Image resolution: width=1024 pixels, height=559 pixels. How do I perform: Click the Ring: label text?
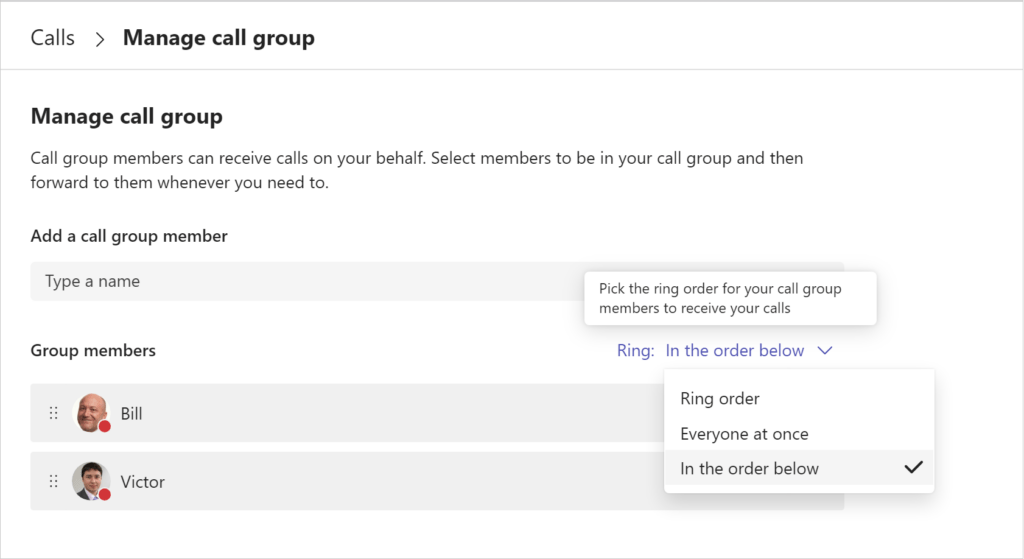tap(635, 351)
